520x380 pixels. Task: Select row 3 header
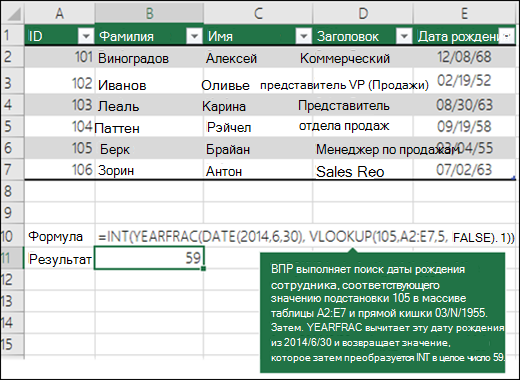12,81
